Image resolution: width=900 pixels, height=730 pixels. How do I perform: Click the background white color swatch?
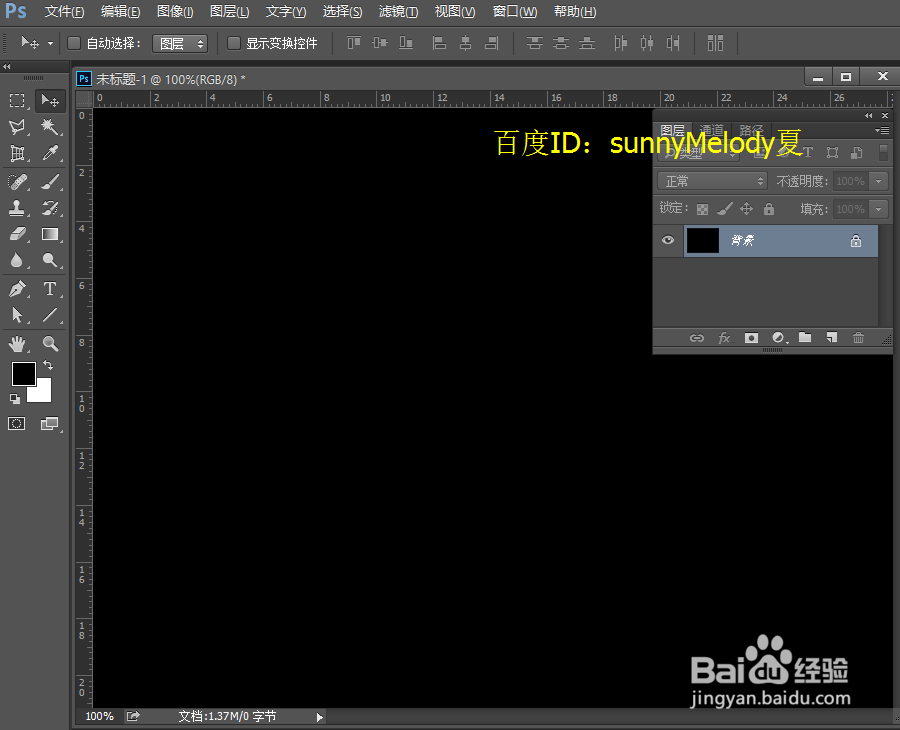44,394
